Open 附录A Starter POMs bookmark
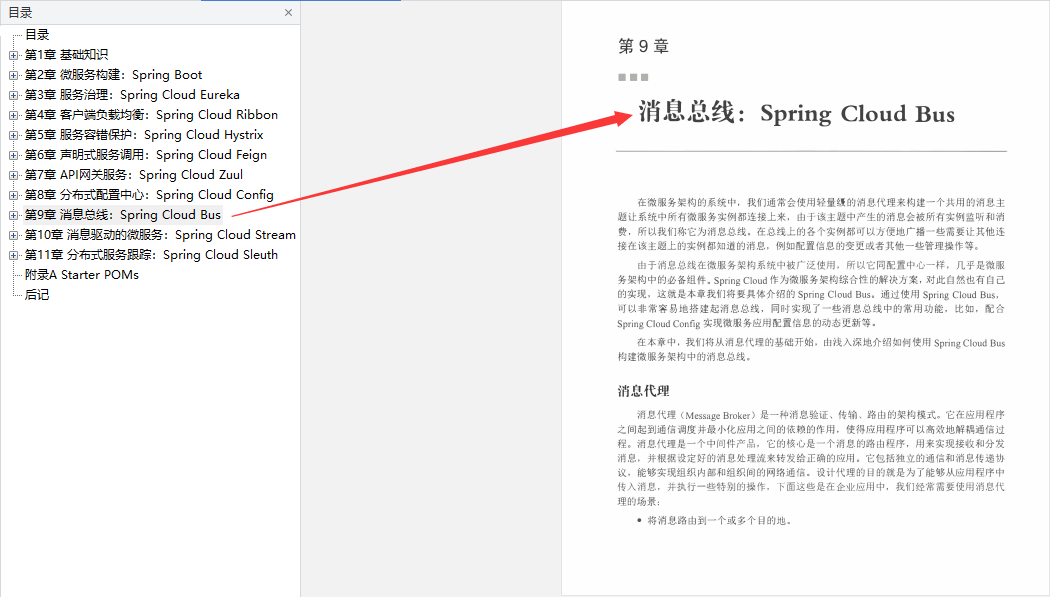Viewport: 1050px width, 597px height. [x=82, y=275]
